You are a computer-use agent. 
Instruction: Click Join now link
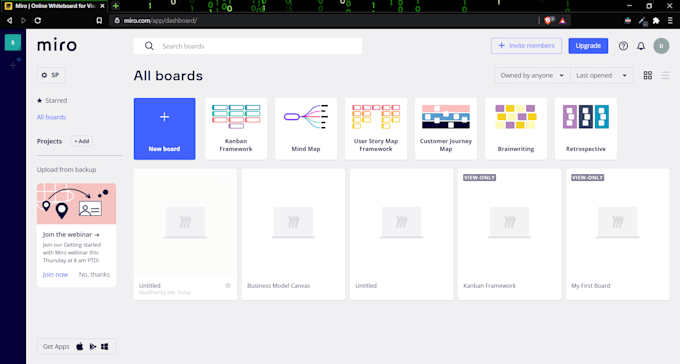[55, 275]
